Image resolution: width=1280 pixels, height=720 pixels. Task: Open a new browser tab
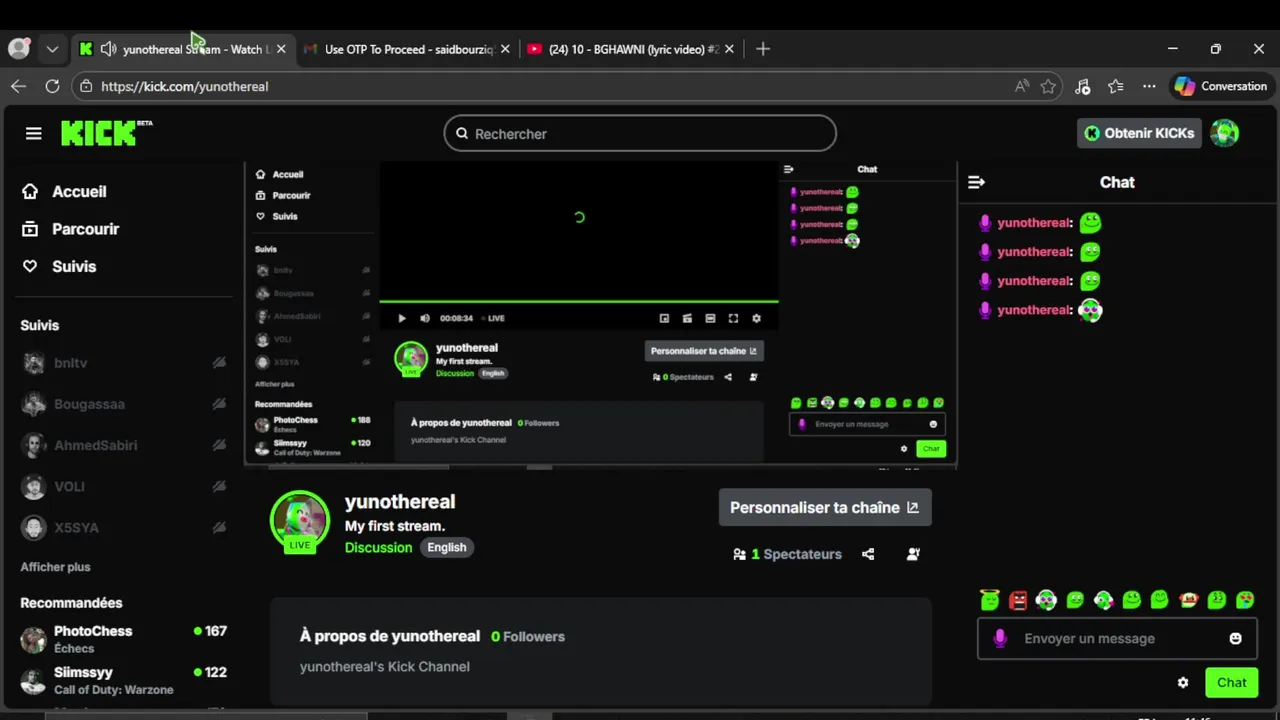tap(763, 49)
